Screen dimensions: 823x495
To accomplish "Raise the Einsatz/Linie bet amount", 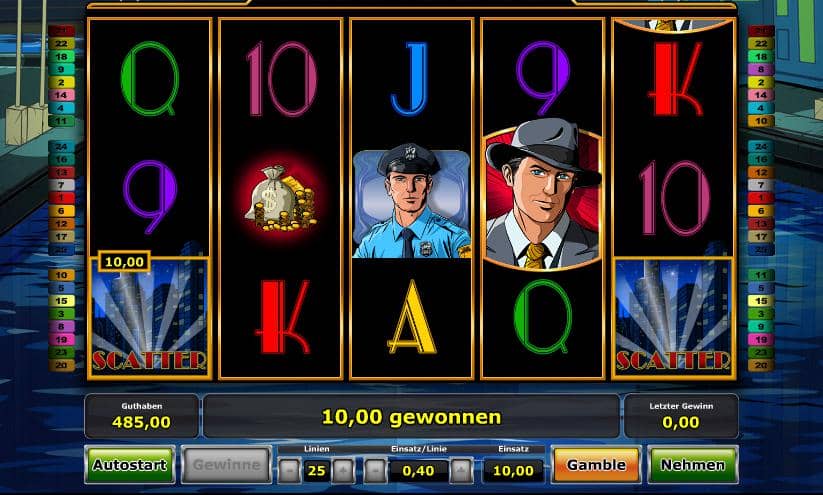I will (461, 471).
